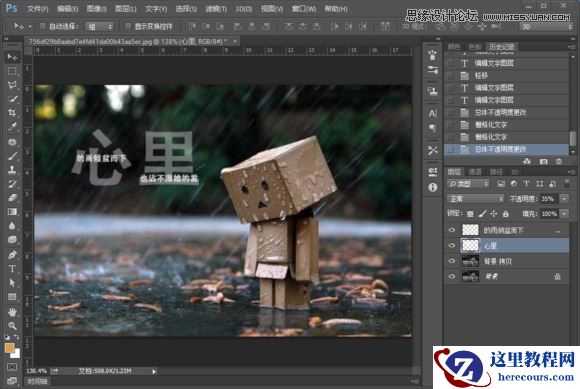The width and height of the screenshot is (580, 389).
Task: Create new snapshot with camera icon
Action: [x=543, y=162]
